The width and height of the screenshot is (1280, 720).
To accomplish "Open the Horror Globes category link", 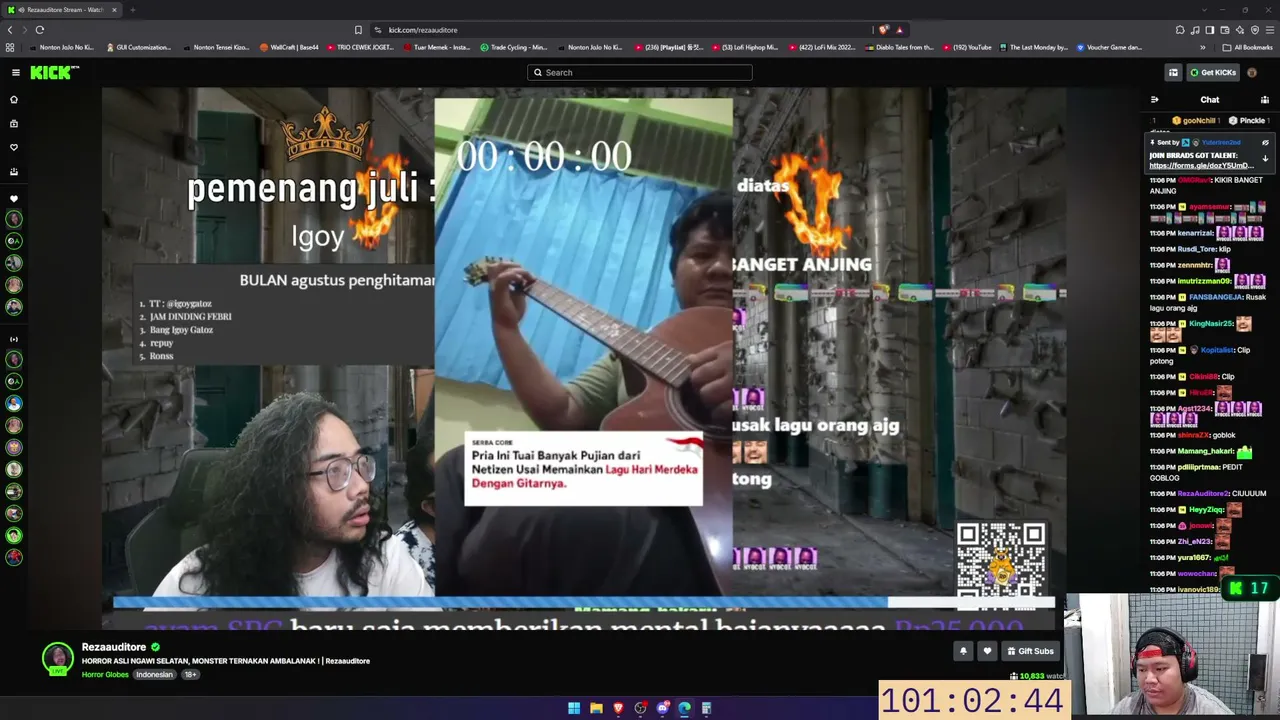I will [105, 674].
